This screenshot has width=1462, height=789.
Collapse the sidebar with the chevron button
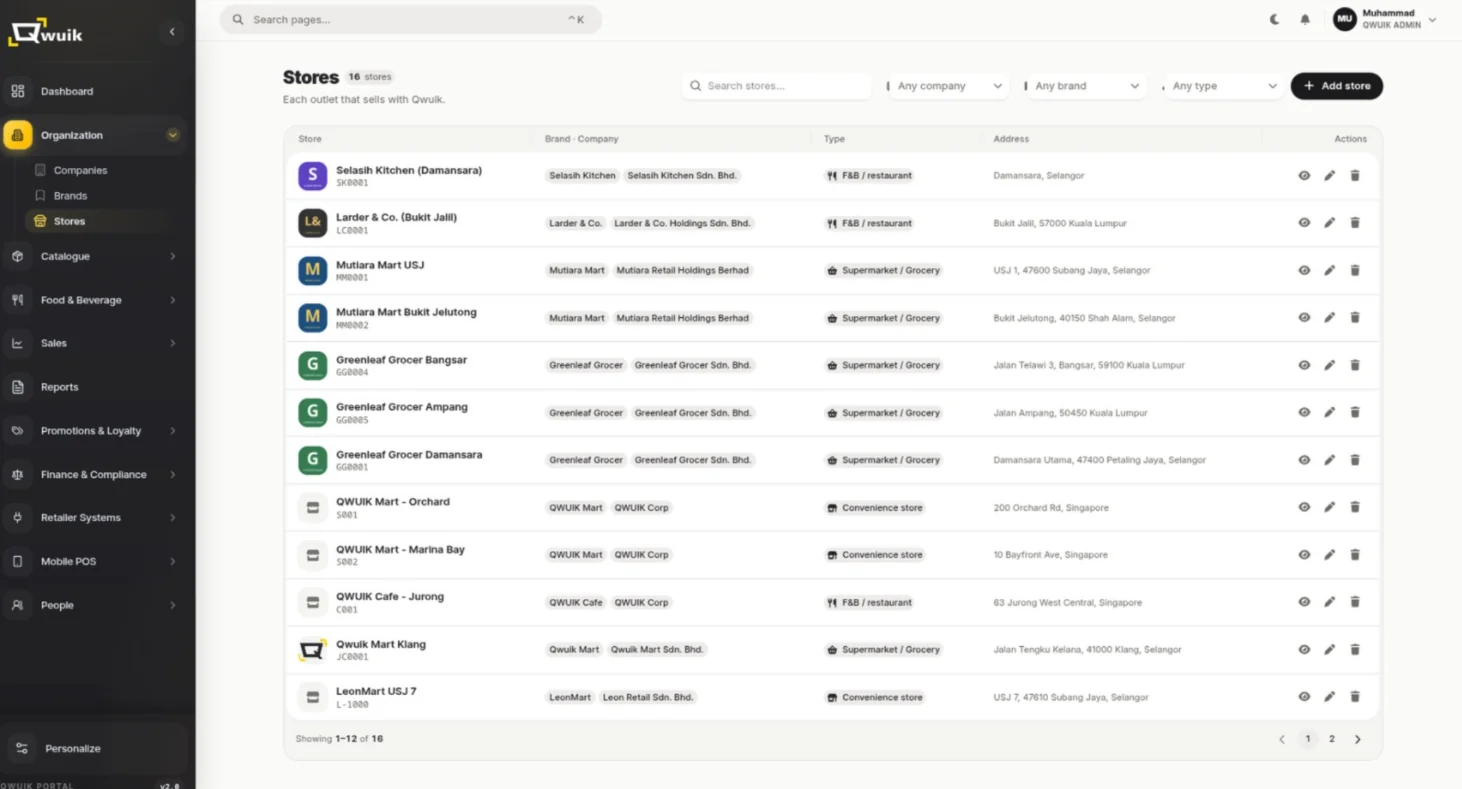172,32
